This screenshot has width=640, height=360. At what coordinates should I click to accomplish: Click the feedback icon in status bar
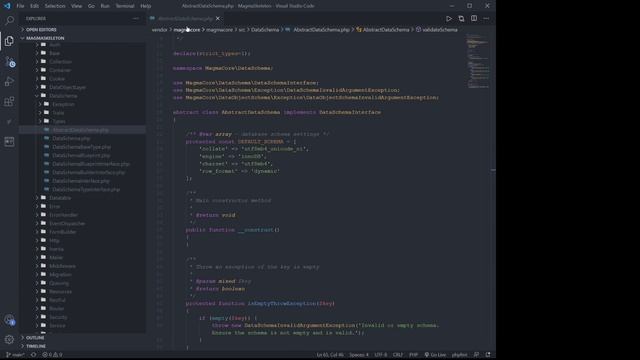pos(476,355)
